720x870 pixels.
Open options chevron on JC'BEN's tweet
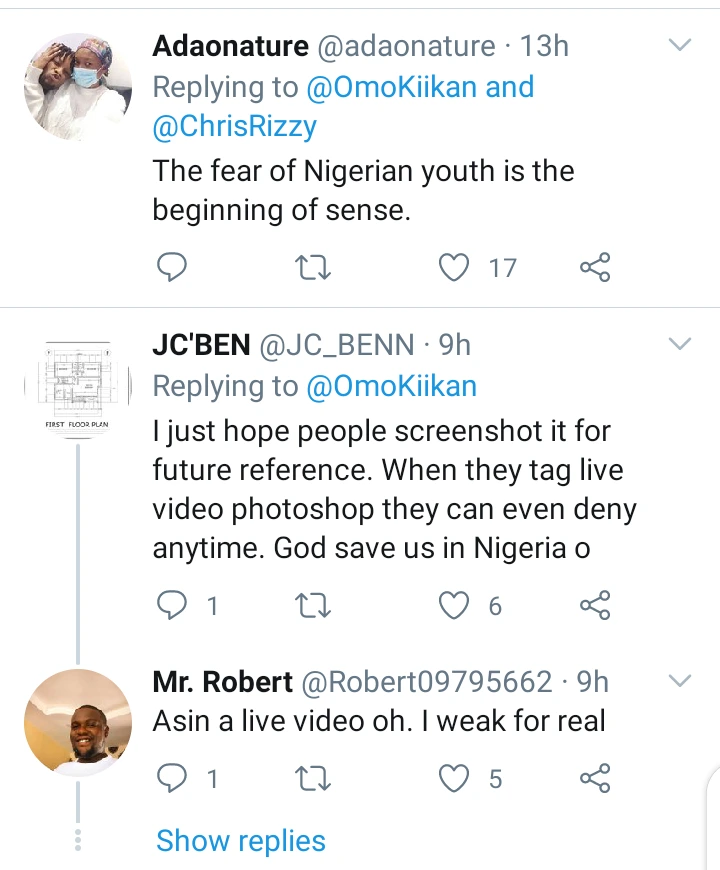[680, 344]
